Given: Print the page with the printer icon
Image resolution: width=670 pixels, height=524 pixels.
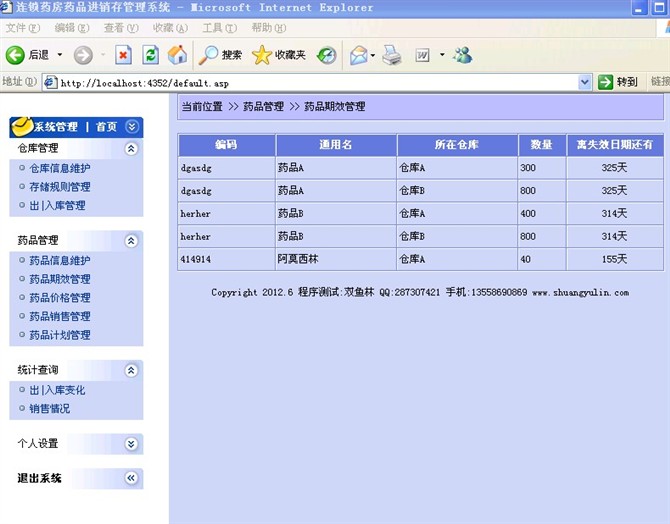Looking at the screenshot, I should coord(392,55).
